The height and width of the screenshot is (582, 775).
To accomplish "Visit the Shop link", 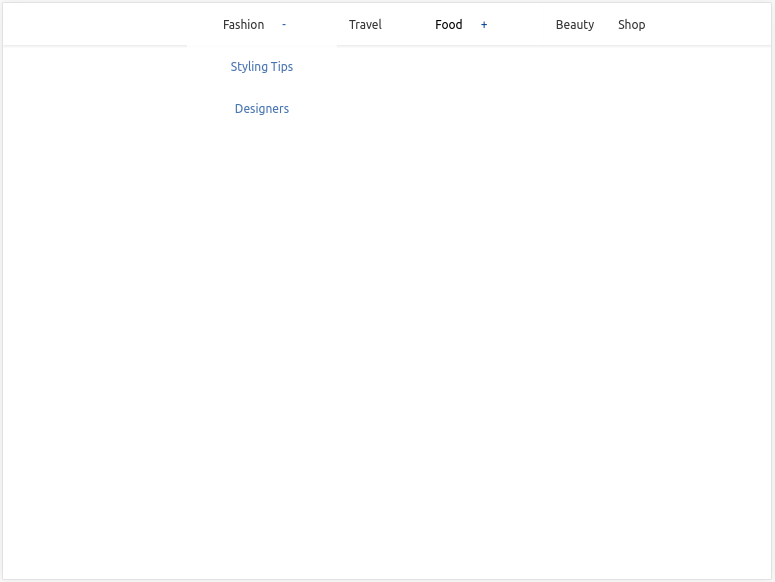I will [x=631, y=25].
